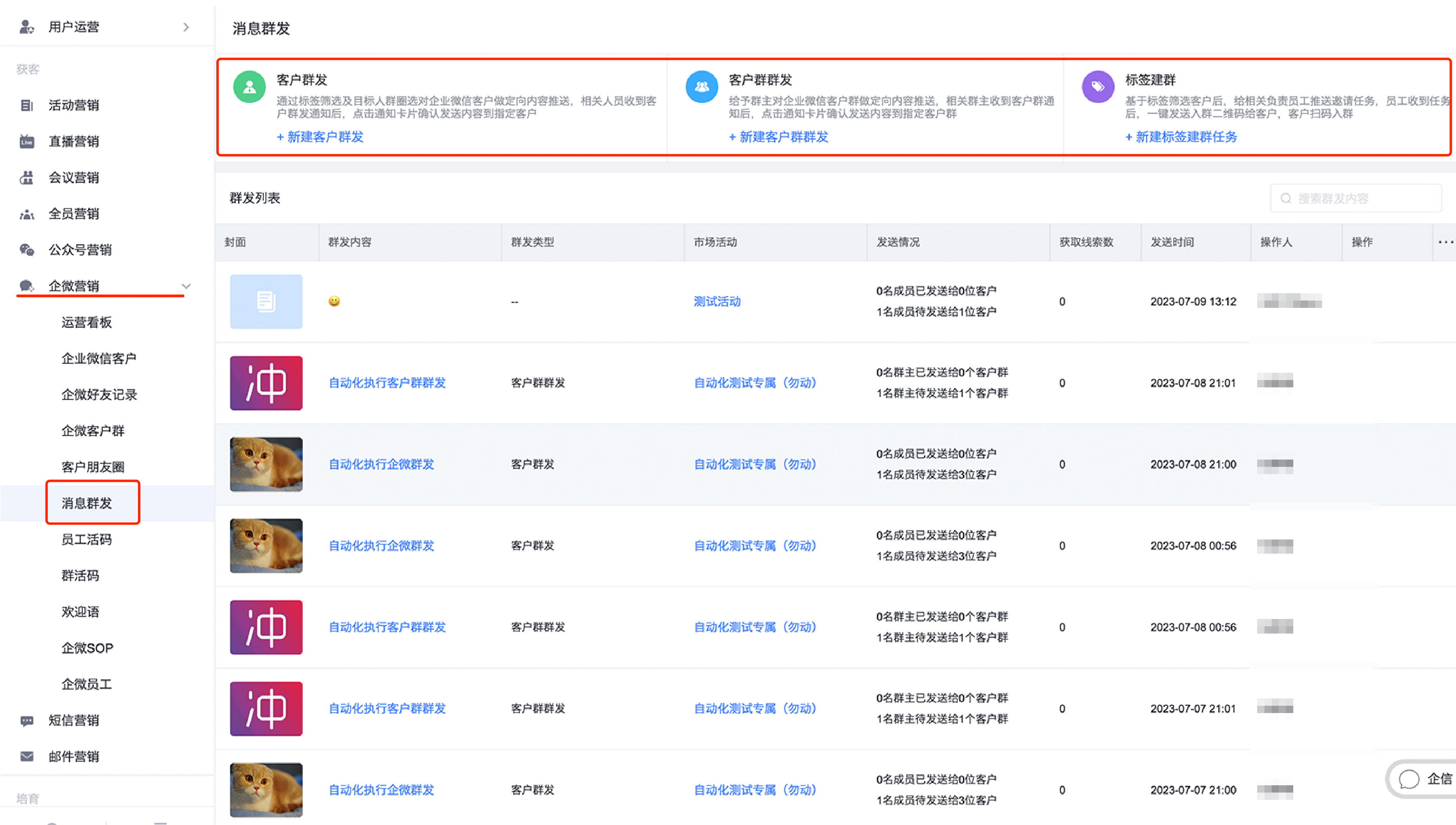1456x825 pixels.
Task: Click 冲 cover thumbnail in 2023-07-07 21:01 row
Action: pos(266,709)
